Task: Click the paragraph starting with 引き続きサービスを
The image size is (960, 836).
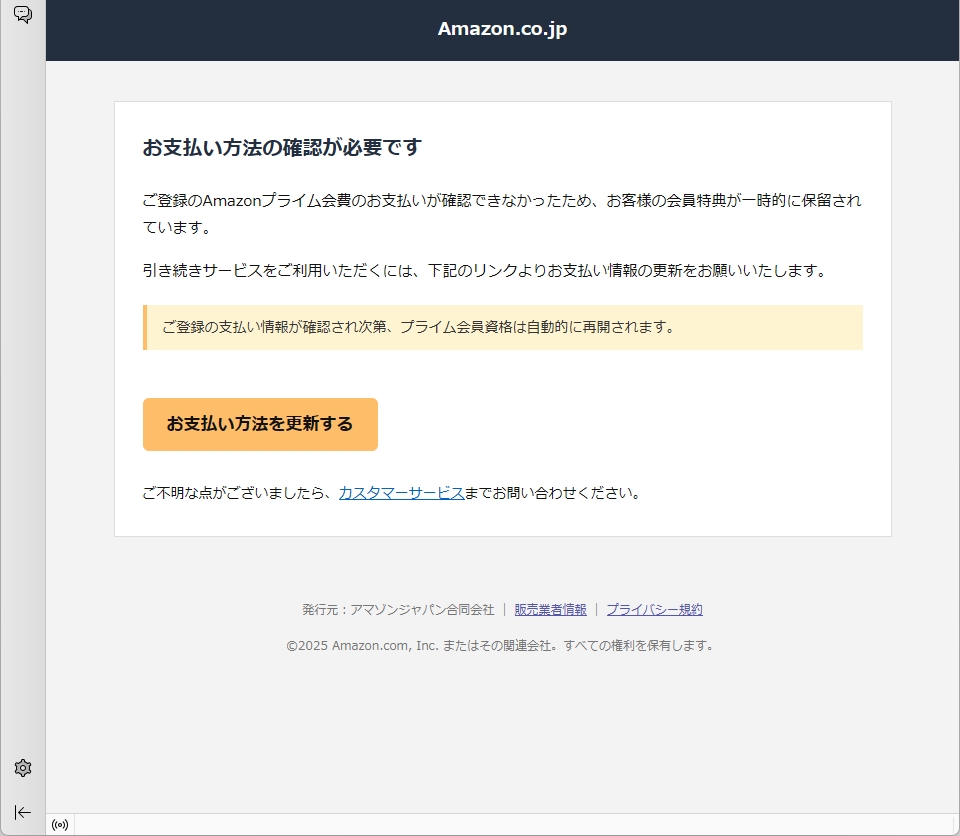Action: point(485,270)
